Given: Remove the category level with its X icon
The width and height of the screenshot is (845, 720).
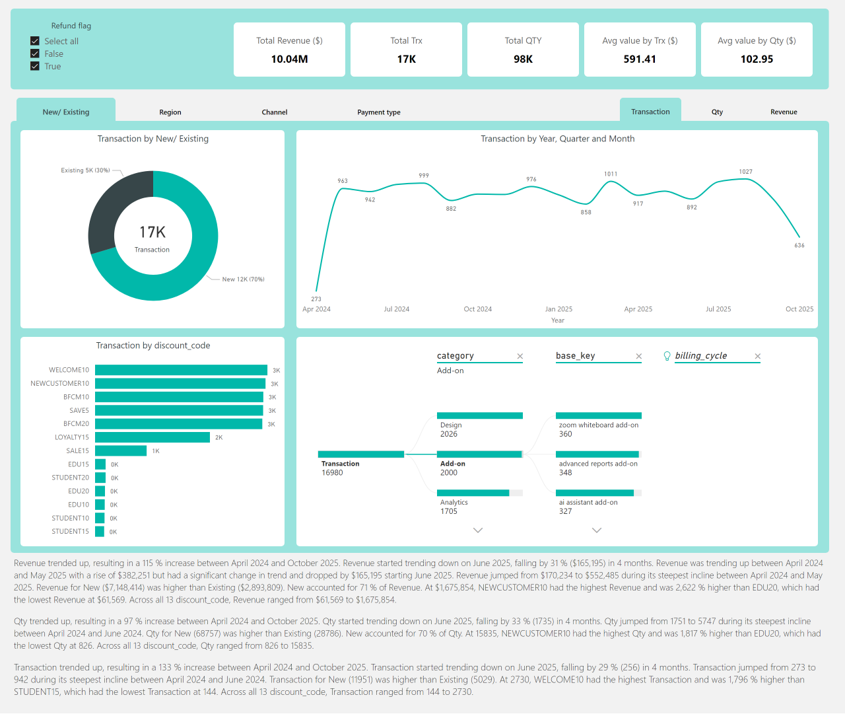Looking at the screenshot, I should tap(520, 357).
